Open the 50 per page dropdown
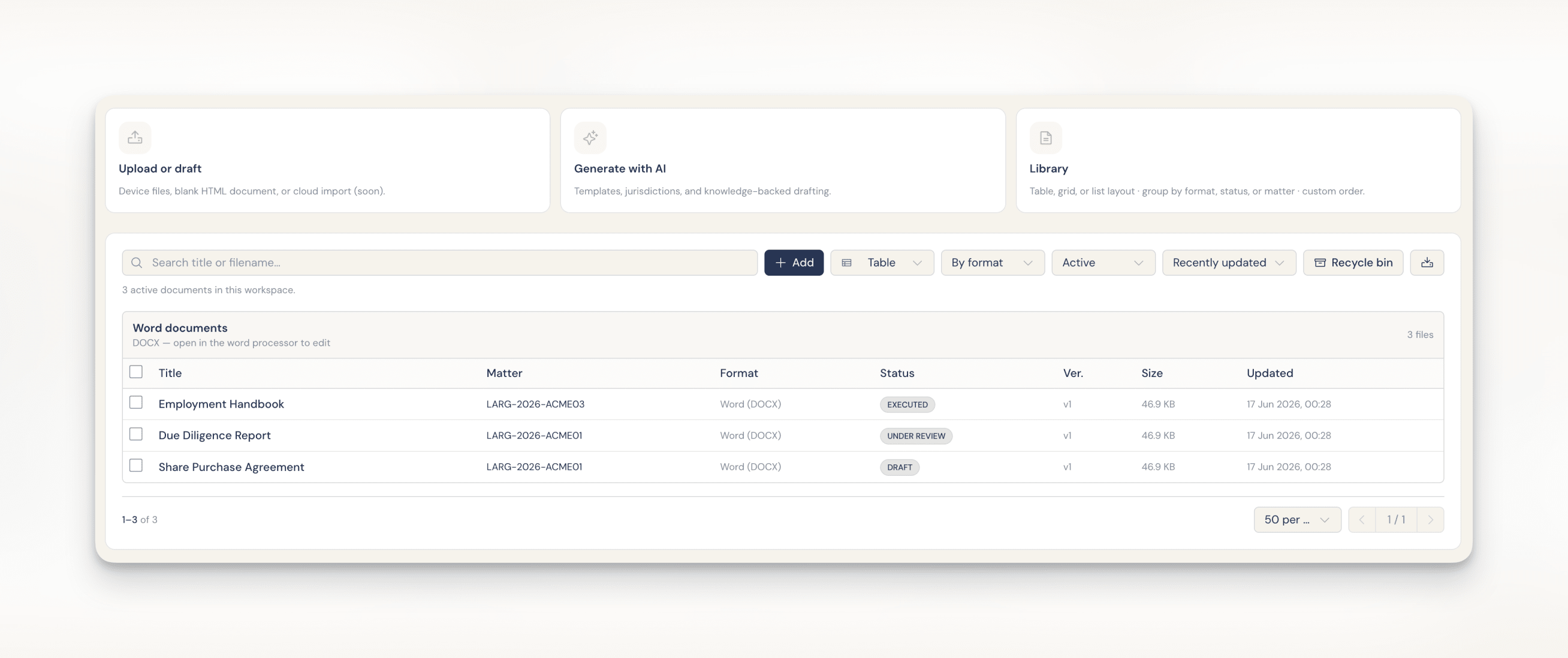This screenshot has width=1568, height=658. coord(1297,519)
